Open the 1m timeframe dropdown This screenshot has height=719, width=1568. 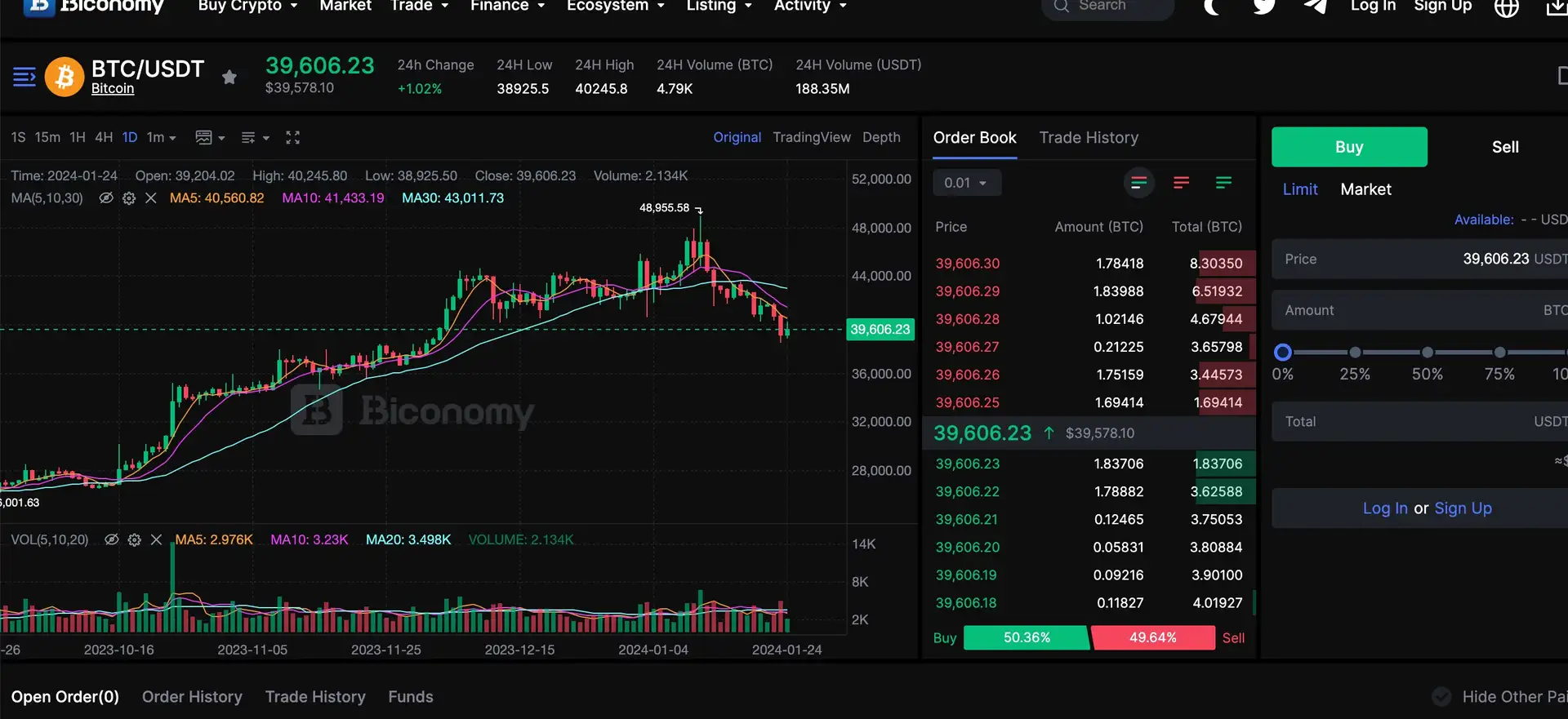pos(161,138)
